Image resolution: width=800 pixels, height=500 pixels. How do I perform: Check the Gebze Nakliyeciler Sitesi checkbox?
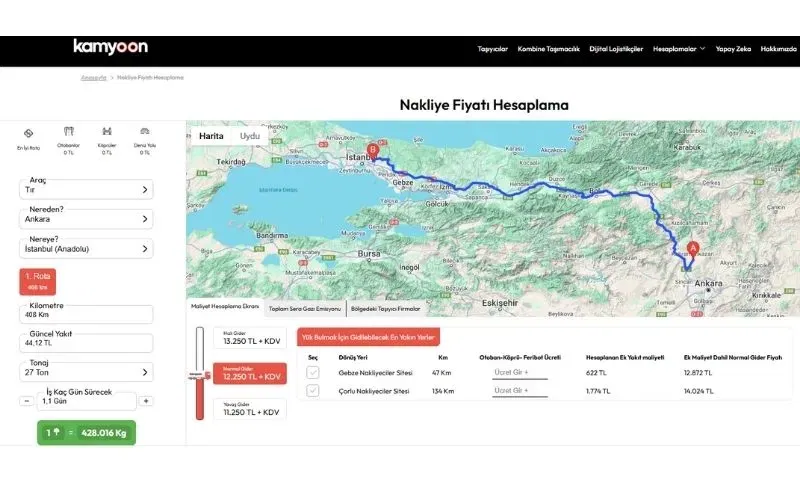(313, 373)
